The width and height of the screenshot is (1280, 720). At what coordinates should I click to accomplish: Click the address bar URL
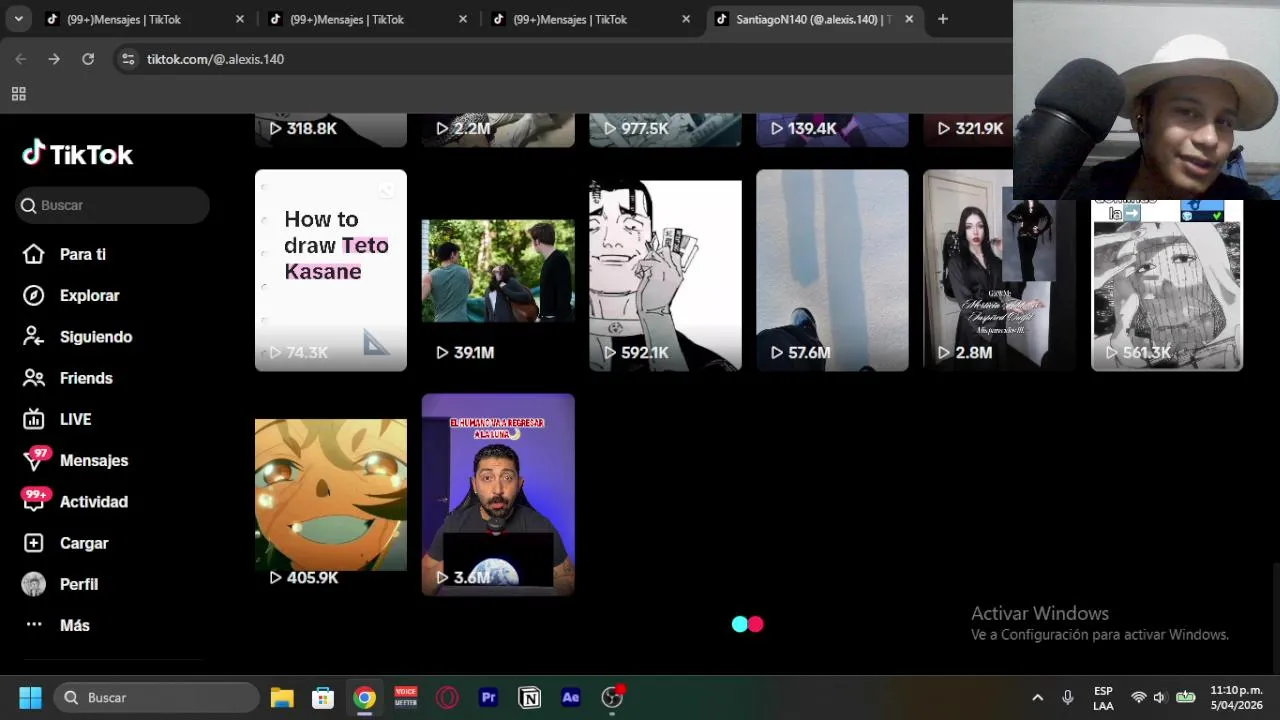point(215,59)
